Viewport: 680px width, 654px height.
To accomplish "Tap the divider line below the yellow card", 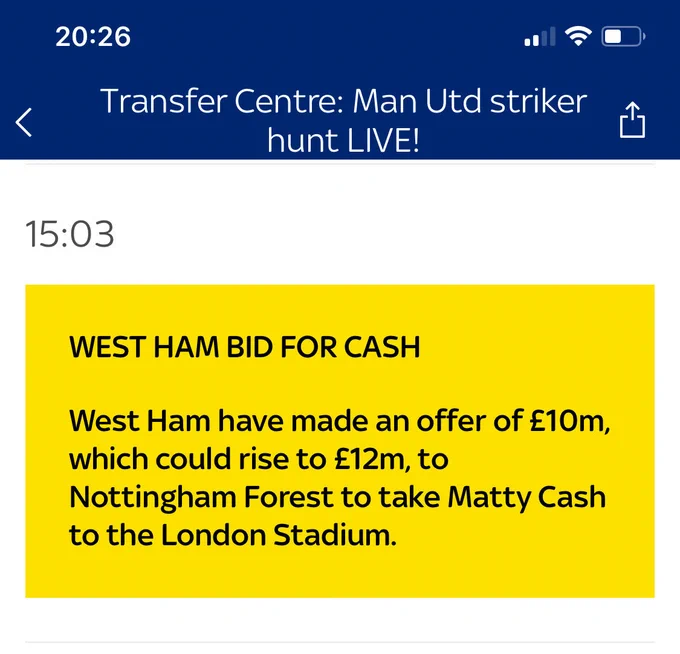I will (x=340, y=642).
